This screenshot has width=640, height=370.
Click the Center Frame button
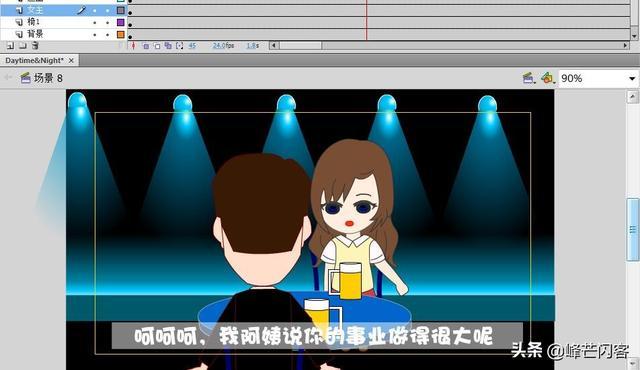tap(133, 46)
